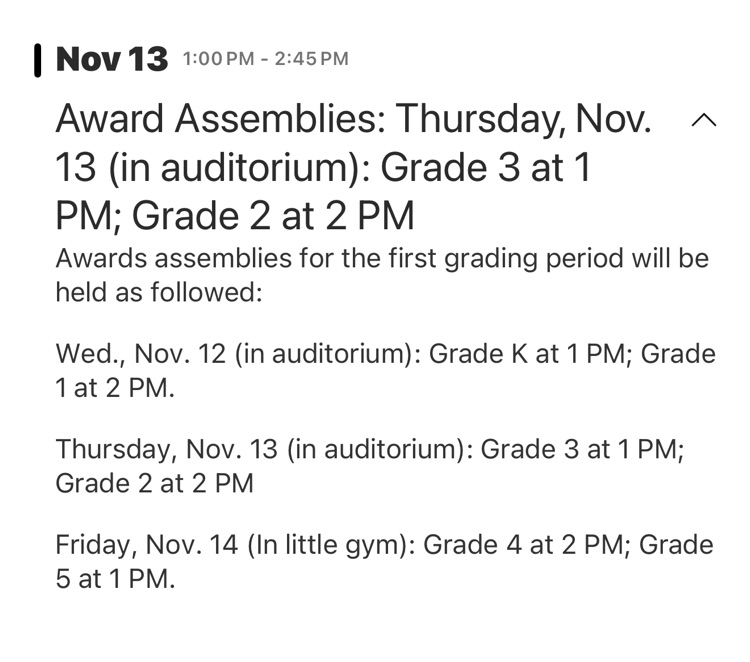Viewport: 750px width, 662px height.
Task: Click the large title line "PM; Grade 2 at 2 PM"
Action: [x=234, y=216]
